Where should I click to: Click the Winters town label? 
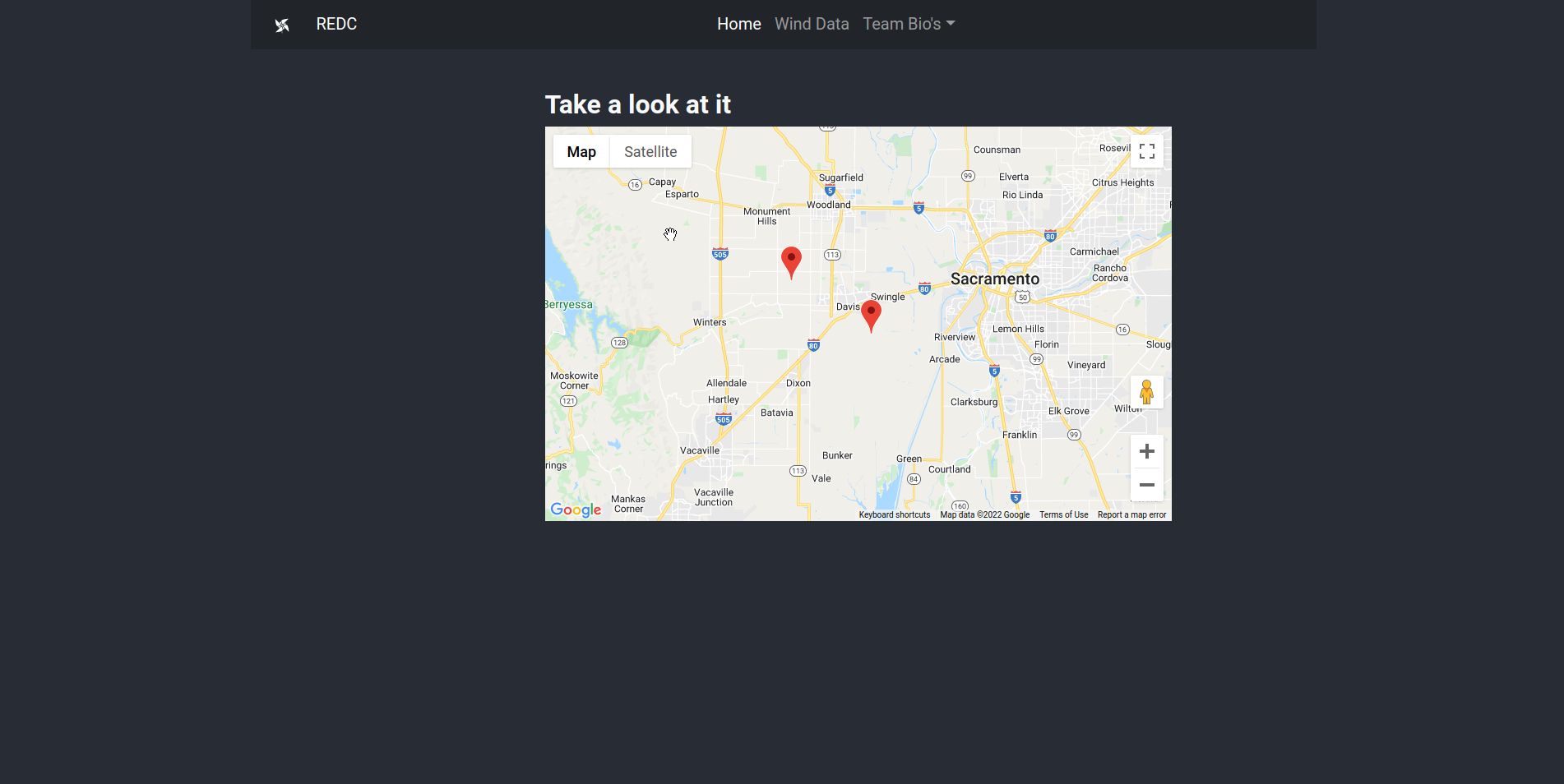click(710, 322)
